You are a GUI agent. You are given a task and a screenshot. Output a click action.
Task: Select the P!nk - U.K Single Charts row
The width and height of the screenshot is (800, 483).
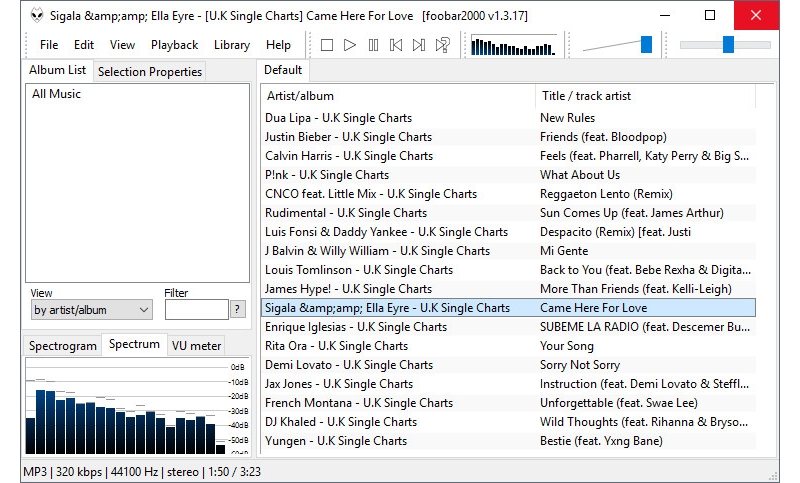point(509,175)
